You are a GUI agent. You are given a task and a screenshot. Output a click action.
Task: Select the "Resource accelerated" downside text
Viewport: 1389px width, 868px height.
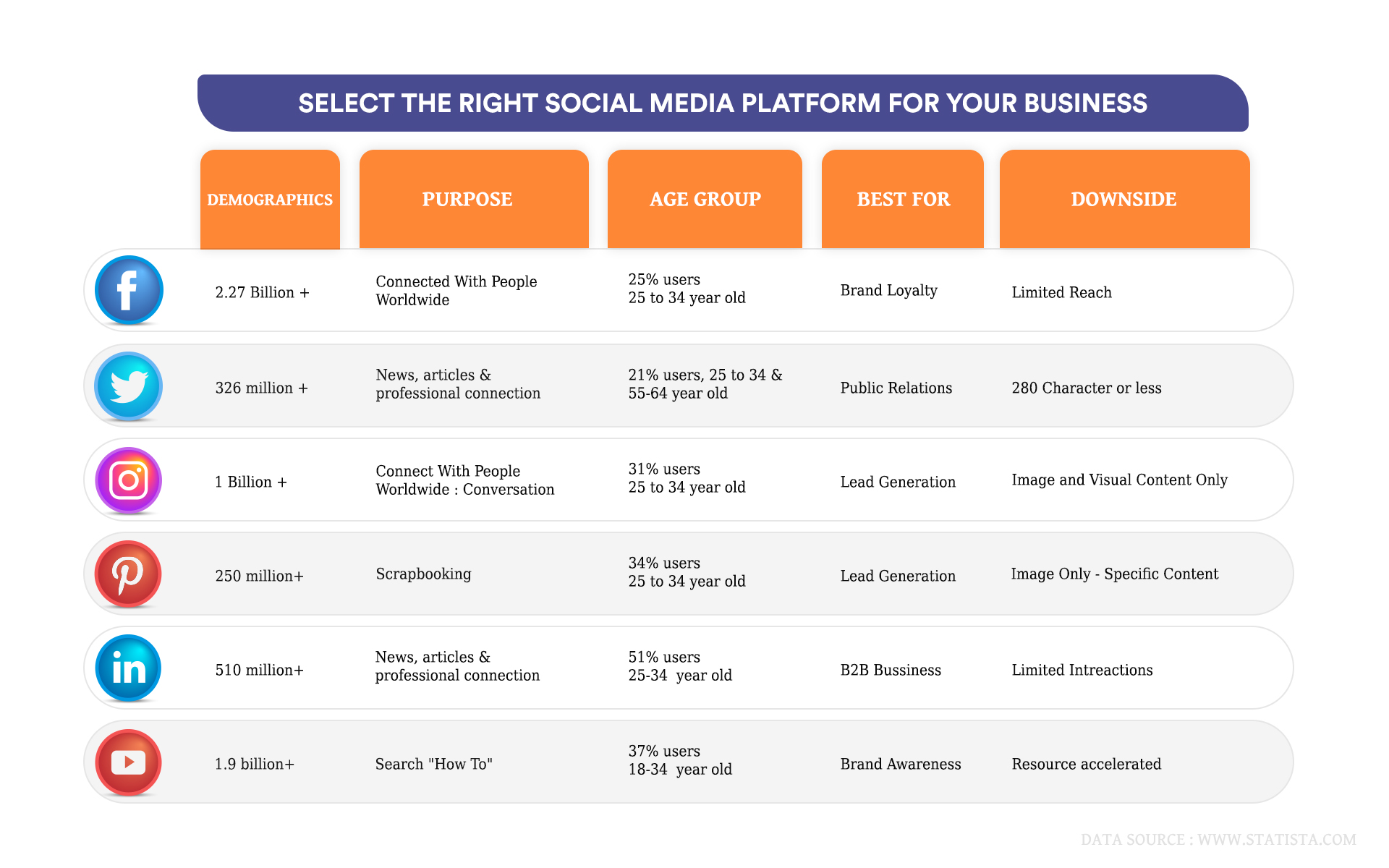tap(1086, 764)
